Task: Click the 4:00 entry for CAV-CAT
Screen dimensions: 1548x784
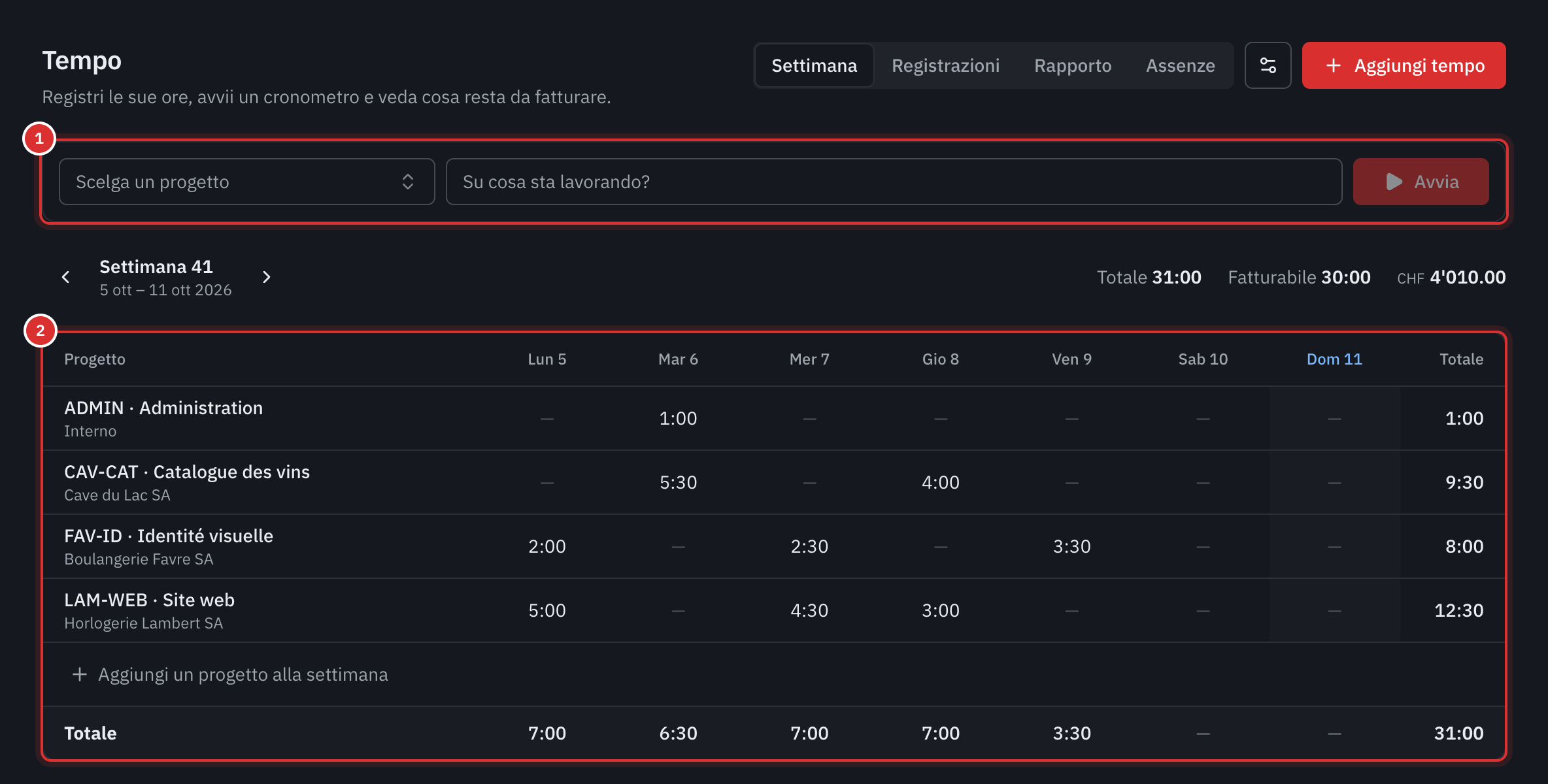Action: click(x=940, y=482)
